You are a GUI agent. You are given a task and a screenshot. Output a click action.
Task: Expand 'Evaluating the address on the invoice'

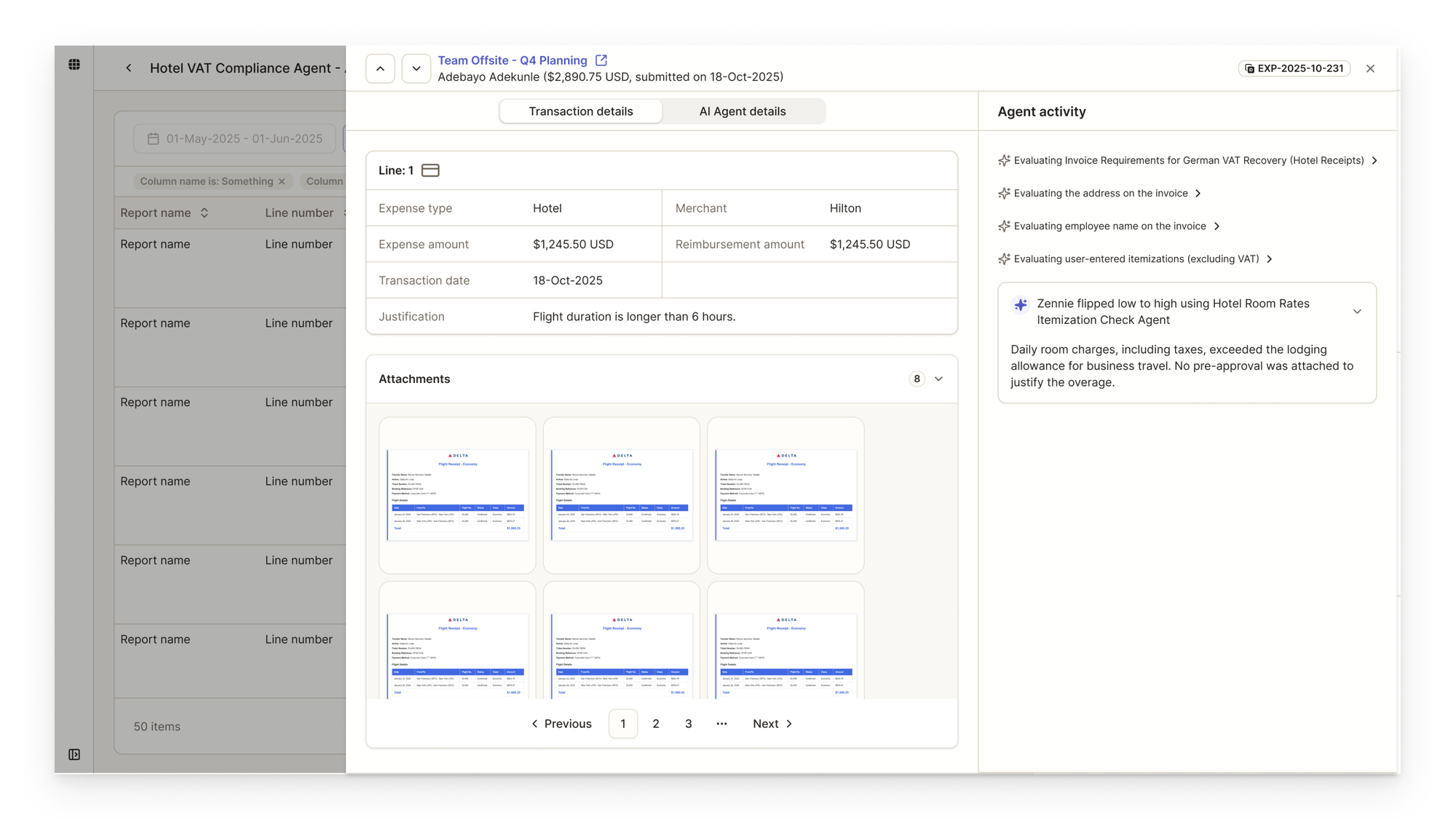click(1198, 194)
